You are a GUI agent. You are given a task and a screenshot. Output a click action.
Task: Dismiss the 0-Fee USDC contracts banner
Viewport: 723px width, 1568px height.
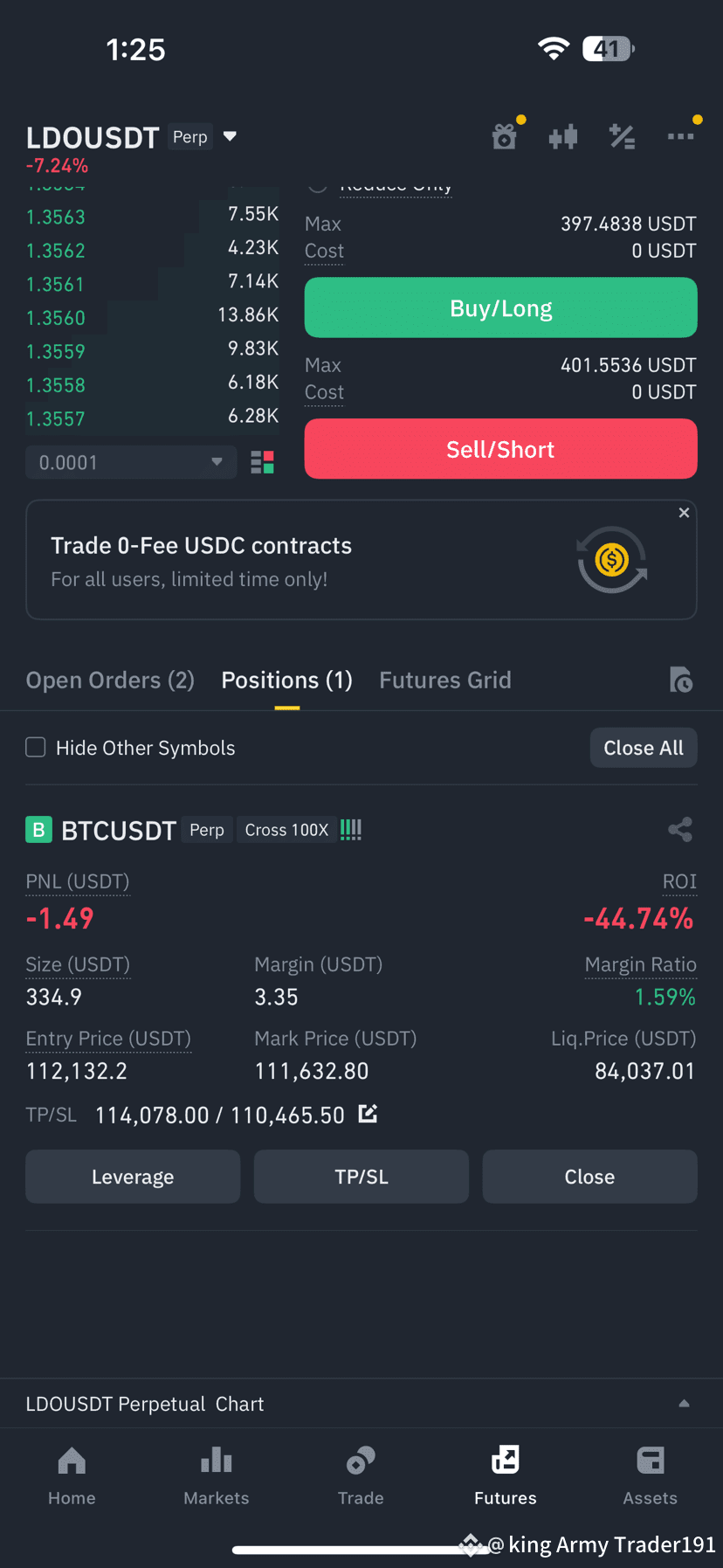(685, 513)
